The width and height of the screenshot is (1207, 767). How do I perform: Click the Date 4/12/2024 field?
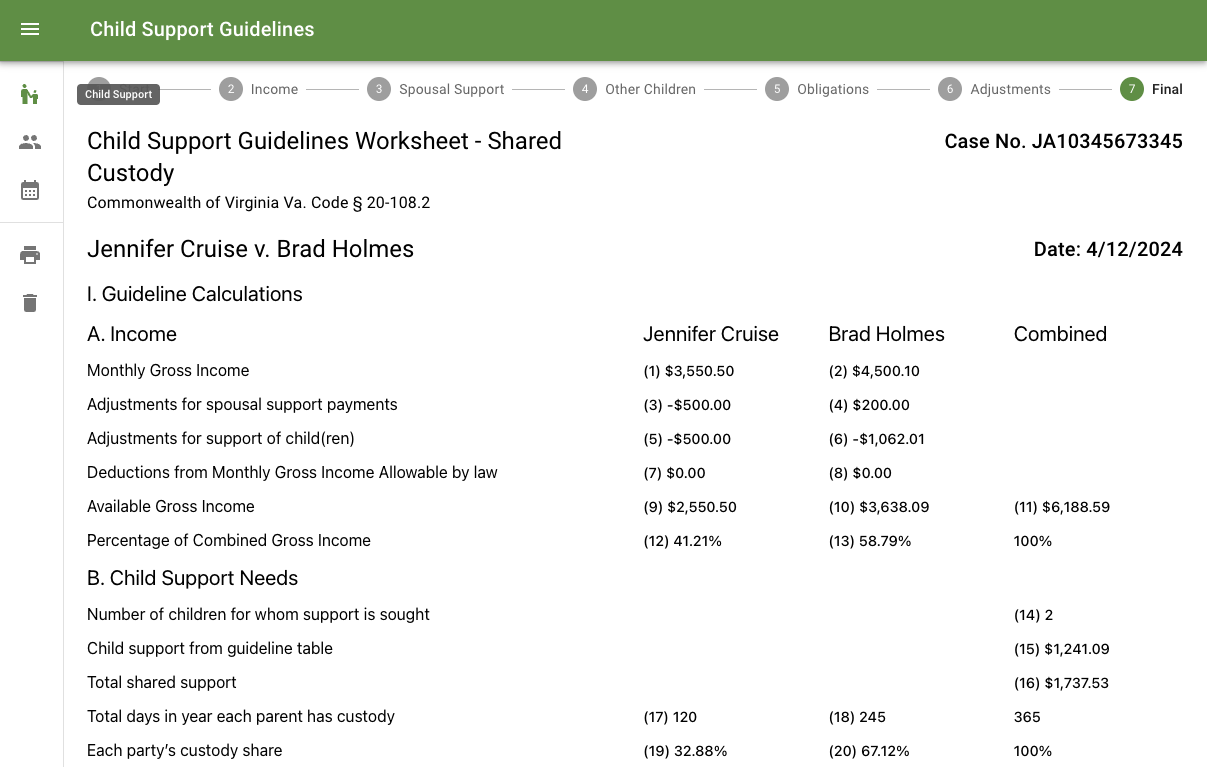(1108, 250)
